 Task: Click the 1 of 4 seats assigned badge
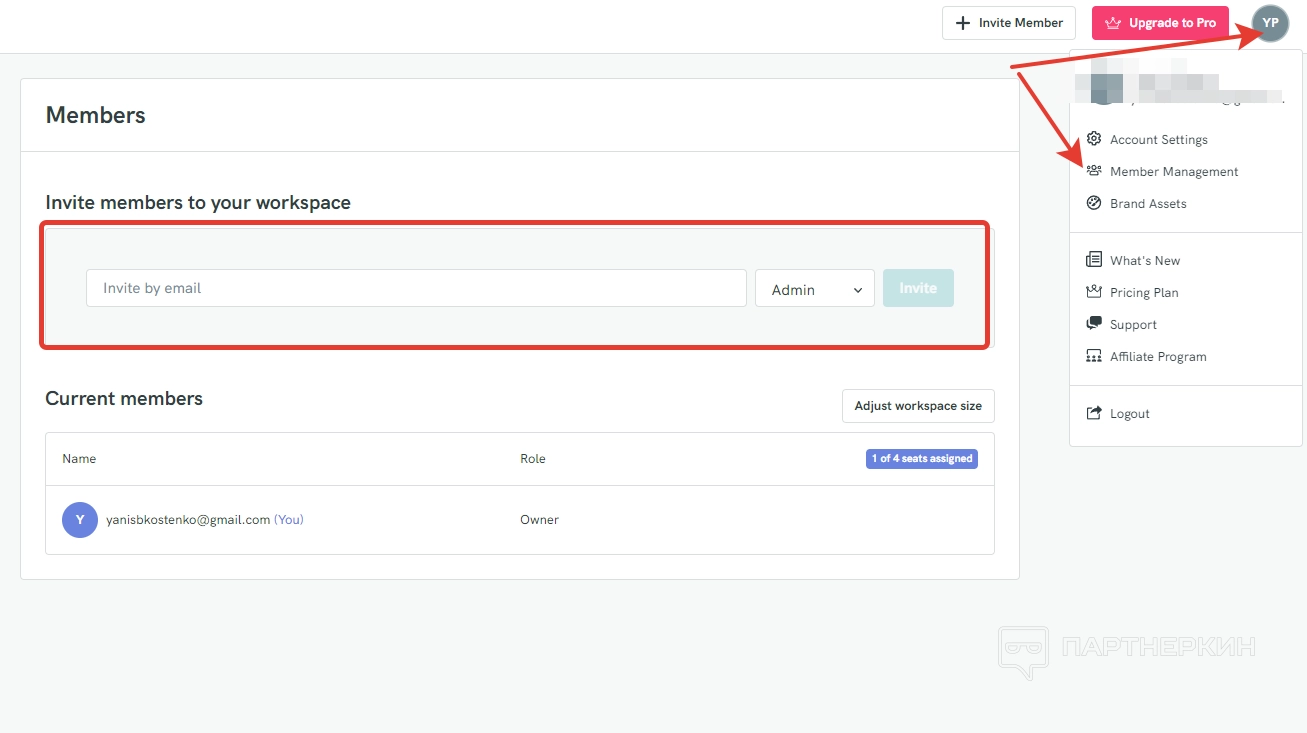point(921,459)
